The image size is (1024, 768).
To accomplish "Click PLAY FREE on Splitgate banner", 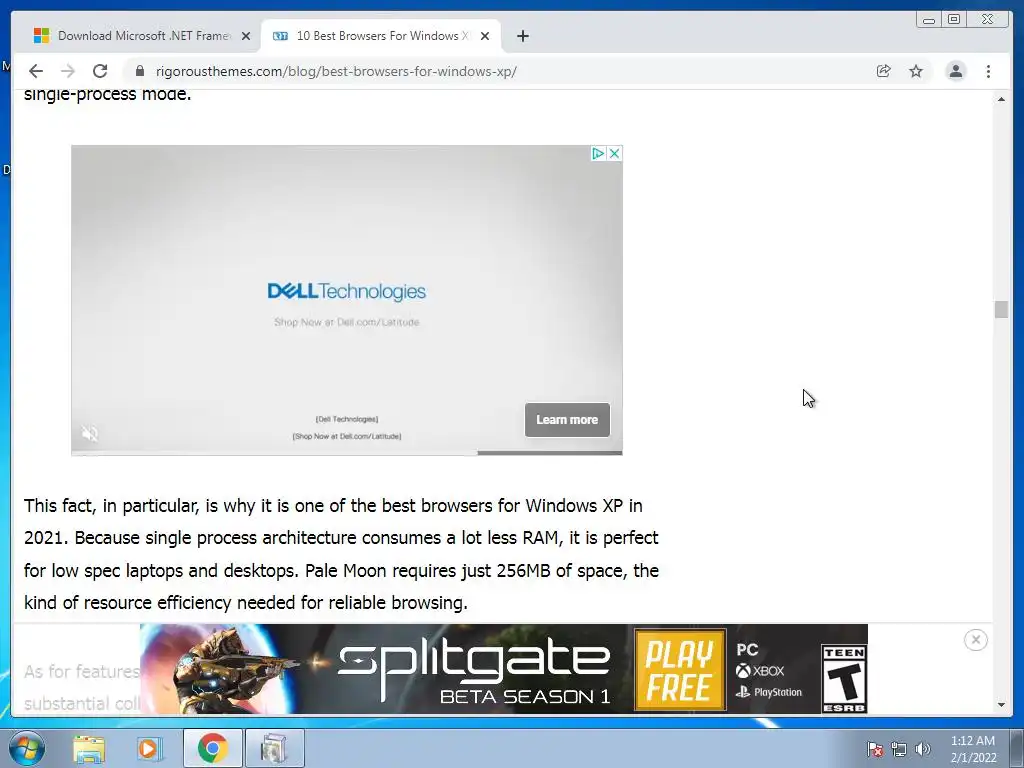I will click(679, 671).
